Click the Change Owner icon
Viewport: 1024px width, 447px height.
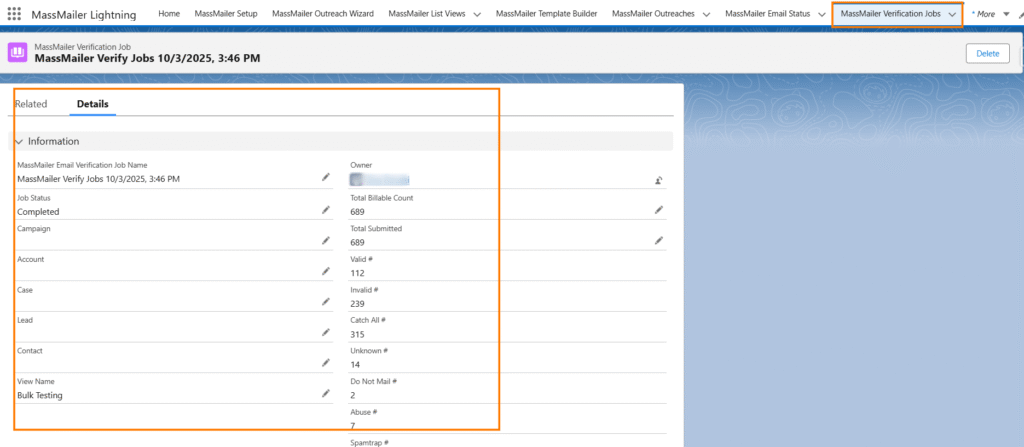pyautogui.click(x=658, y=181)
